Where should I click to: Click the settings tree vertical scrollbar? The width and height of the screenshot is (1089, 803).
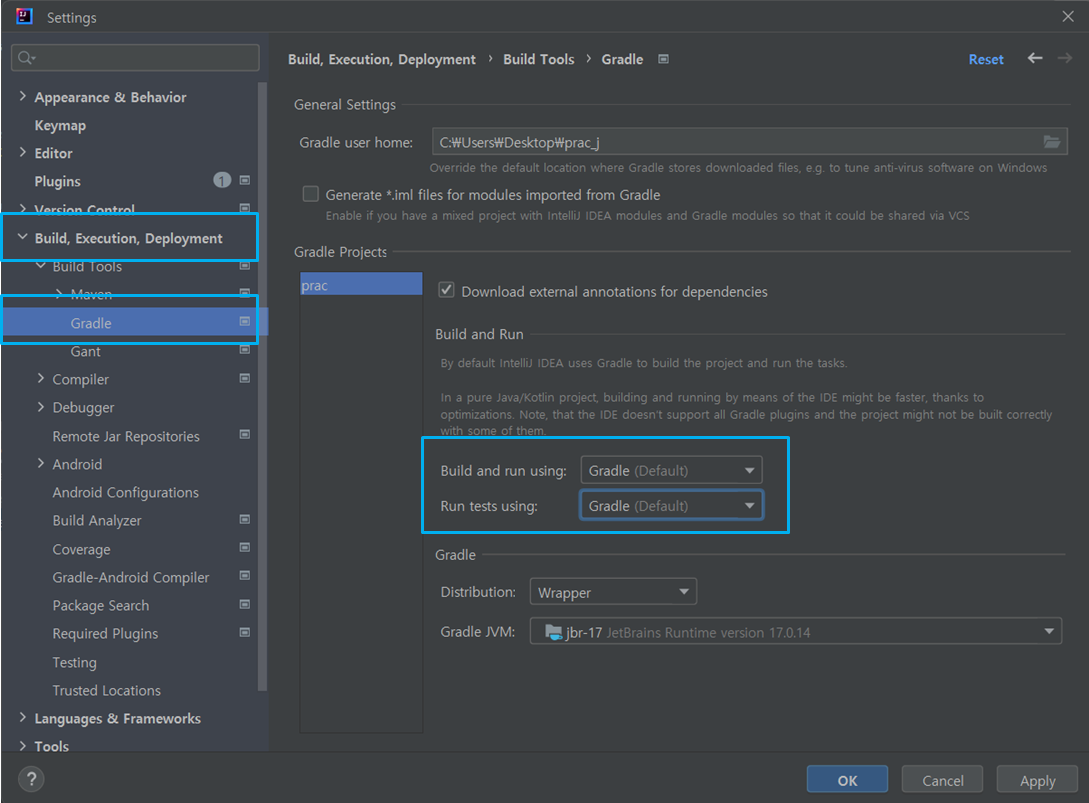[262, 386]
